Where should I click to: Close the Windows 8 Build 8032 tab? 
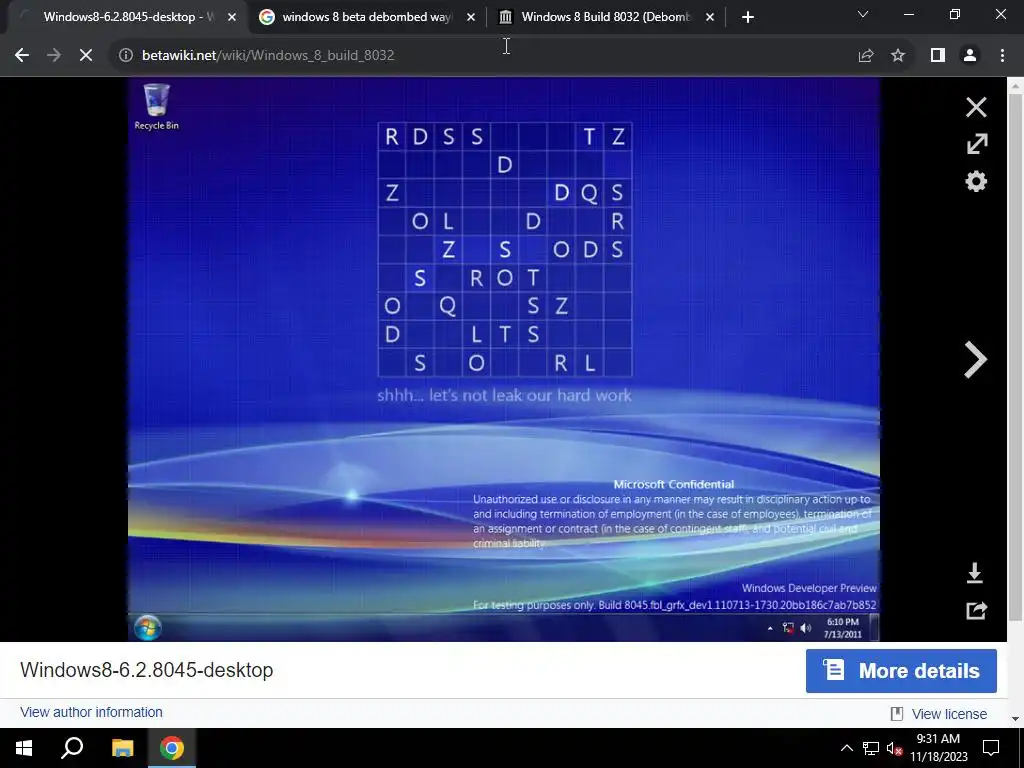pos(710,17)
